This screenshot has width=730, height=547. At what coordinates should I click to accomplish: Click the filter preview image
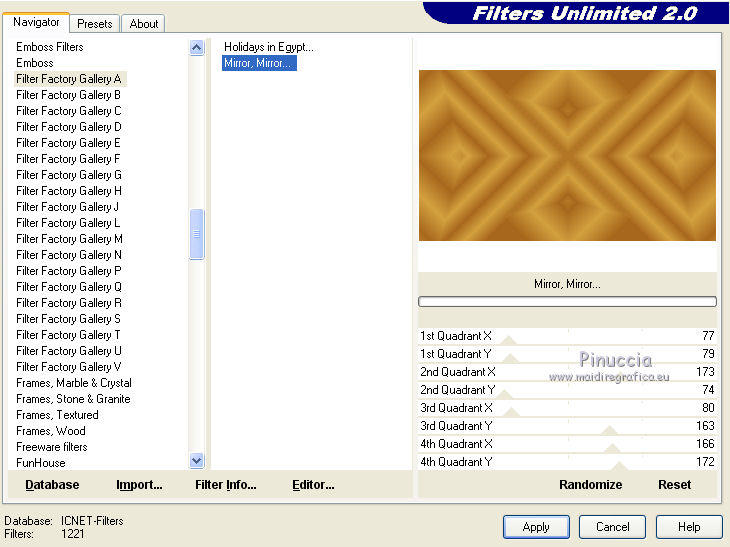point(567,155)
